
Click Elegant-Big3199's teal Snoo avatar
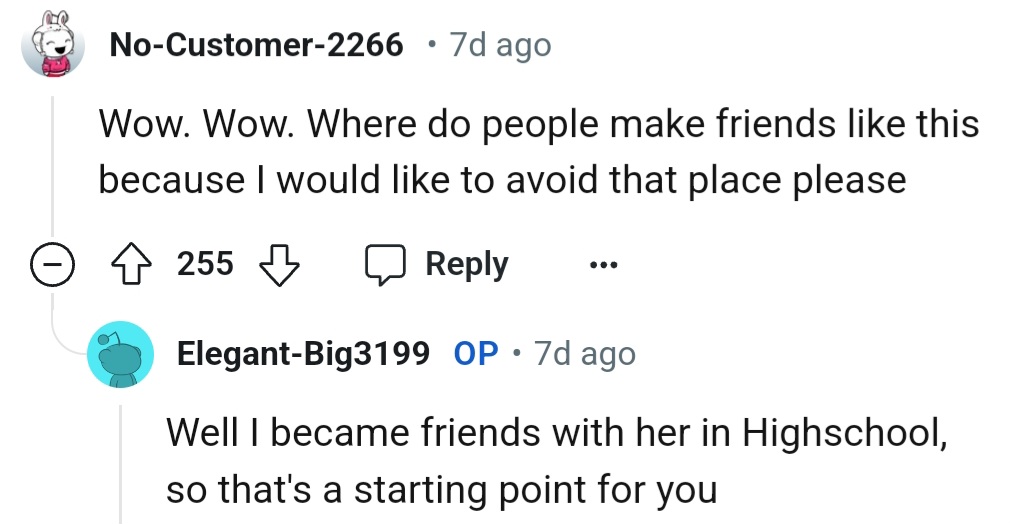click(120, 355)
